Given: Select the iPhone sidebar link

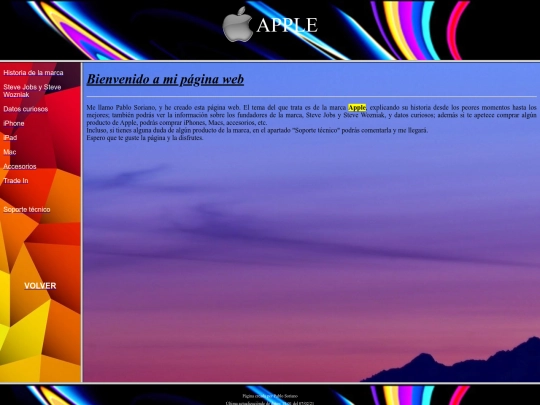Looking at the screenshot, I should 14,123.
